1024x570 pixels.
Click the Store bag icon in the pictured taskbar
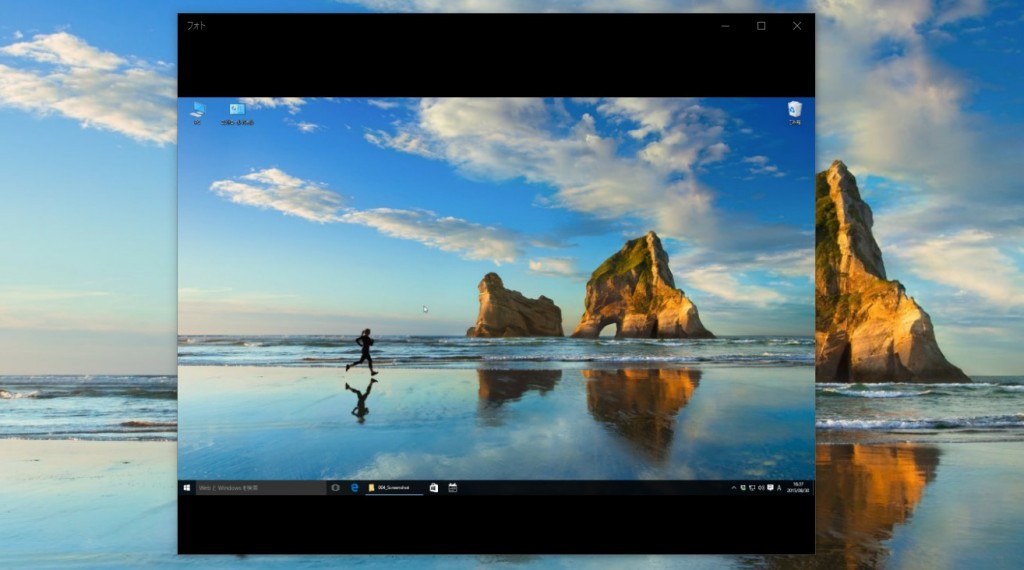click(x=434, y=488)
